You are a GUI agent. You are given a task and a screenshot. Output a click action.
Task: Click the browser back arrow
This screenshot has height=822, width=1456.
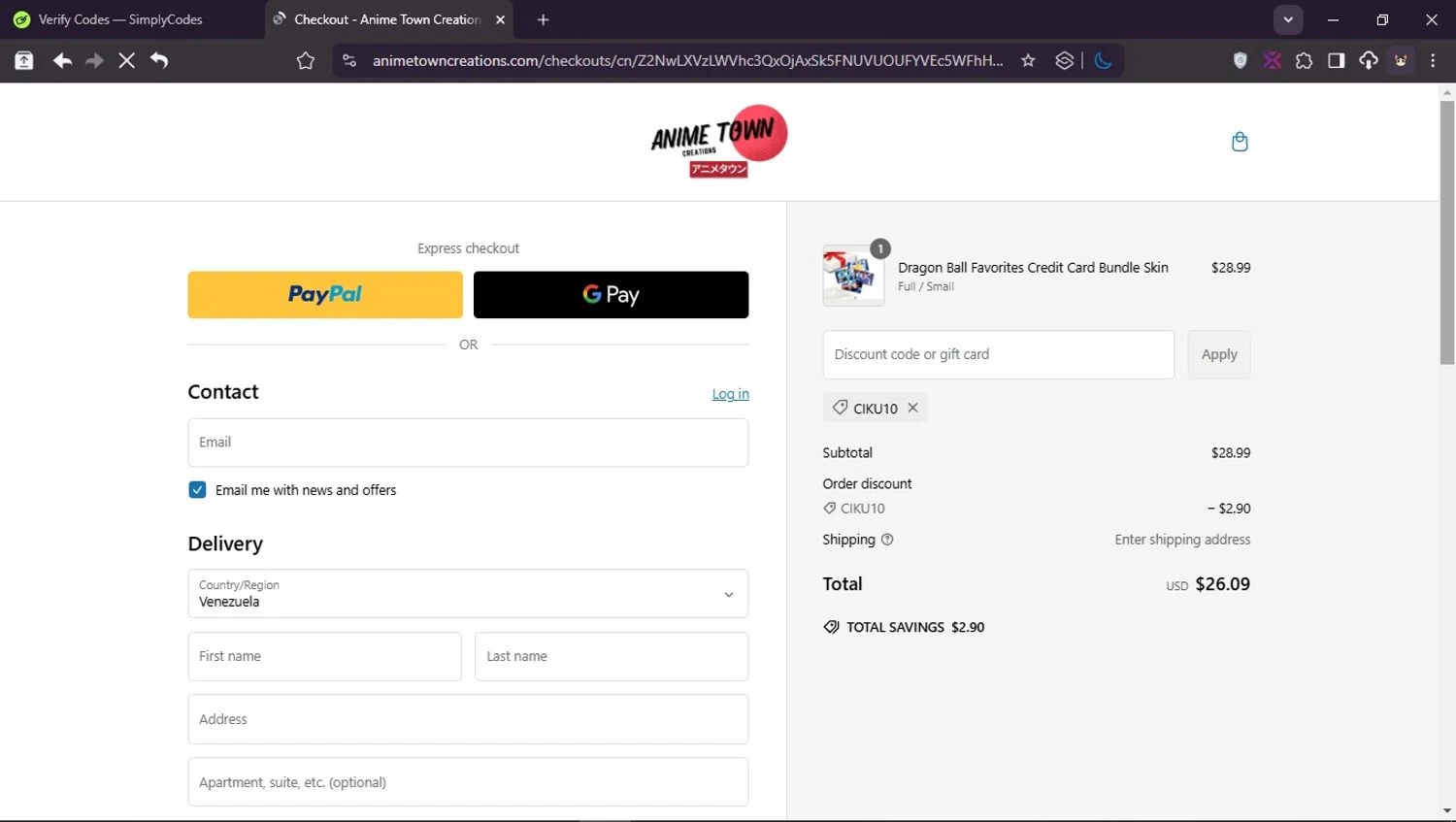[x=62, y=60]
